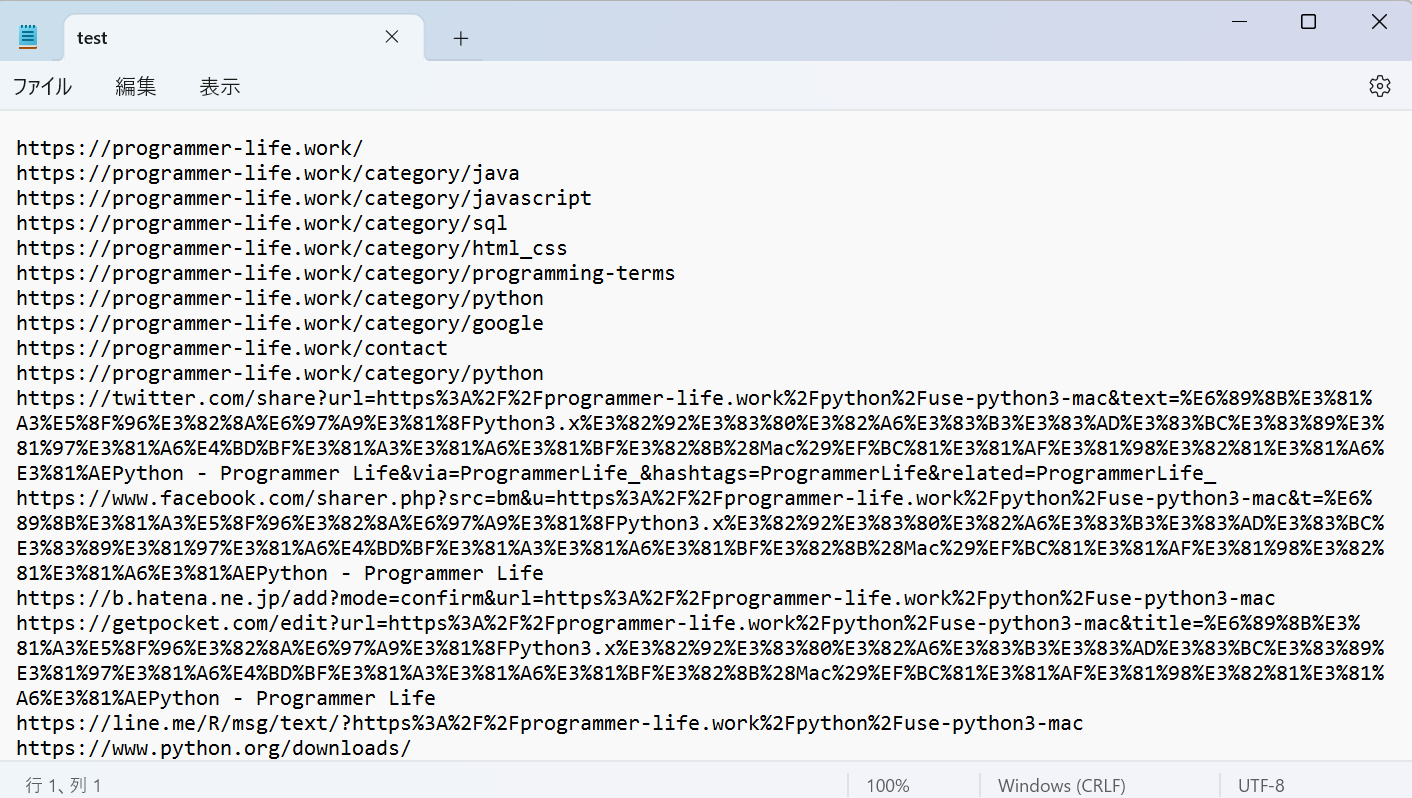Click the "行 1、列 1" cursor position indicator
The width and height of the screenshot is (1412, 798).
coord(63,786)
